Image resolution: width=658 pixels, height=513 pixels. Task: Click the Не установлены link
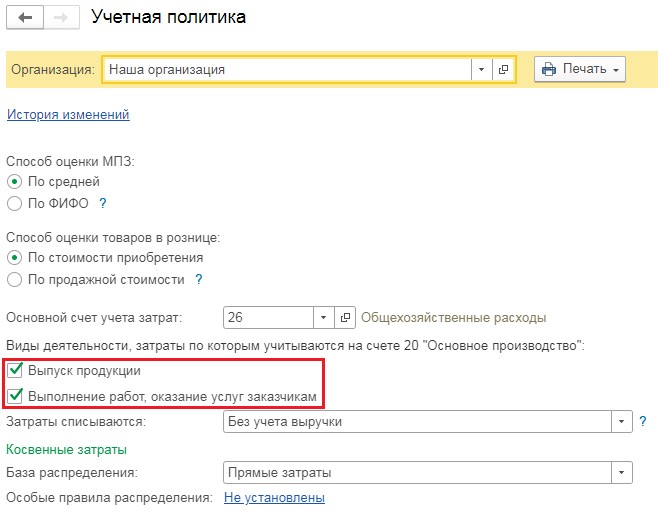(274, 497)
